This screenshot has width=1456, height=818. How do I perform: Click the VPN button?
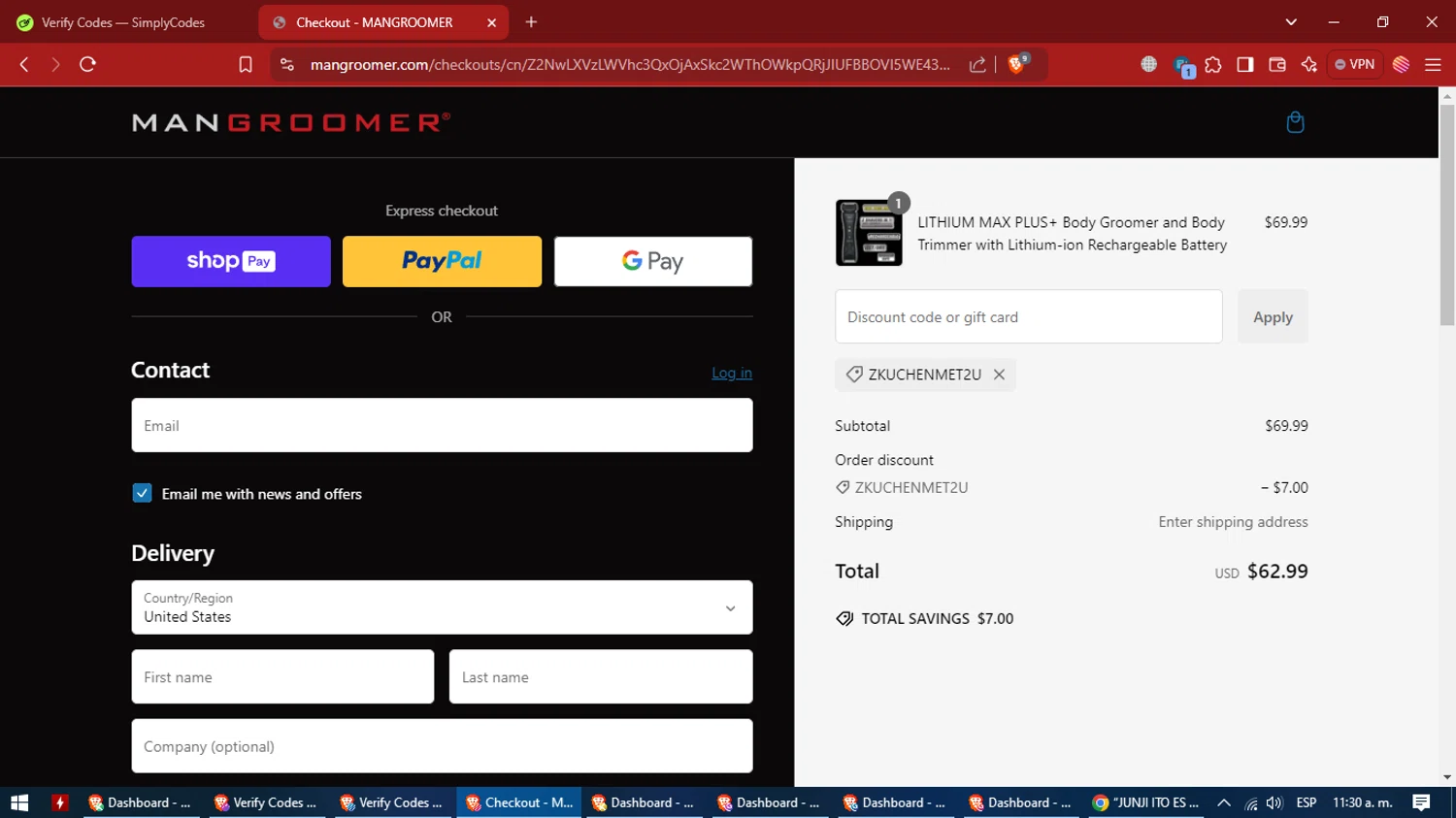1355,64
